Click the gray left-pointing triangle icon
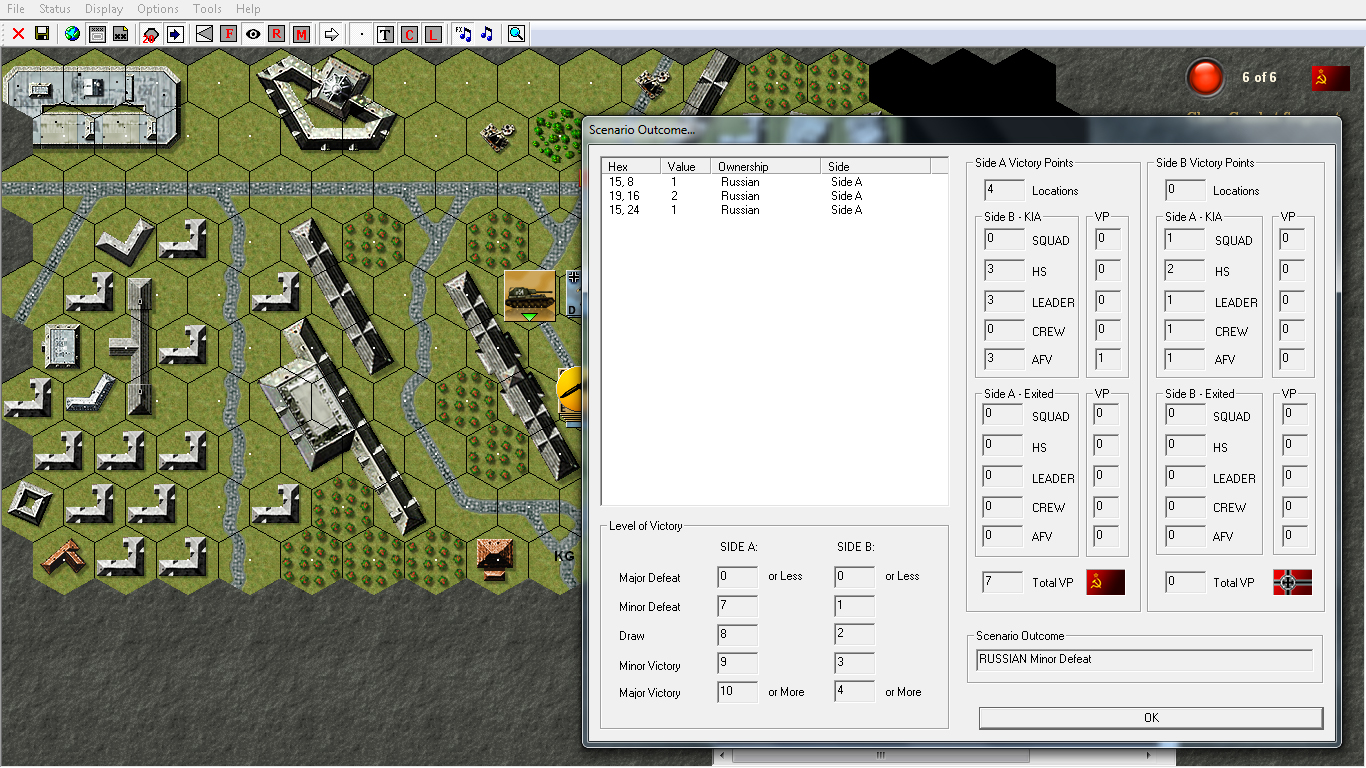 pos(205,34)
